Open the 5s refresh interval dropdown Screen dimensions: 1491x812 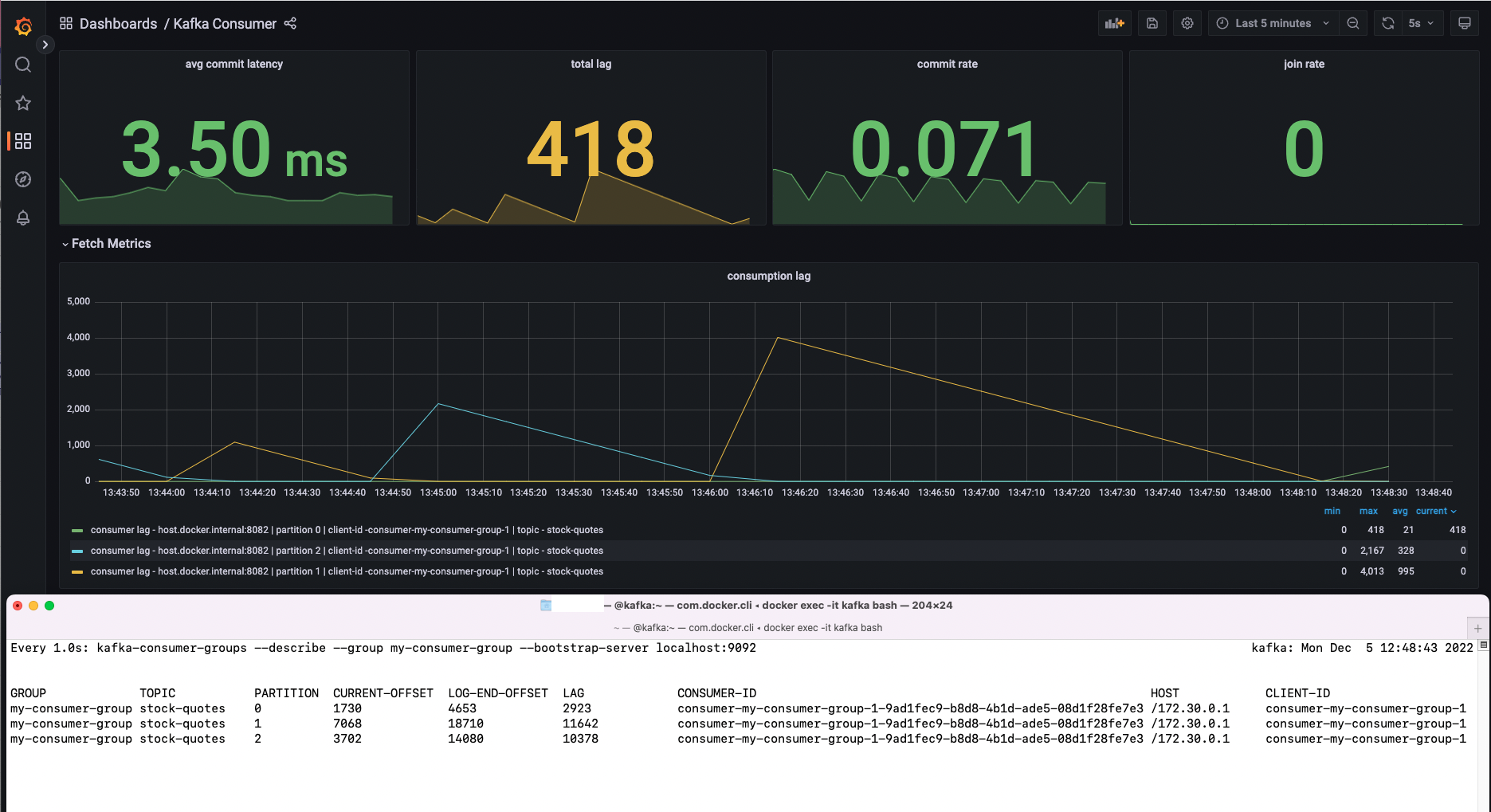tap(1422, 23)
